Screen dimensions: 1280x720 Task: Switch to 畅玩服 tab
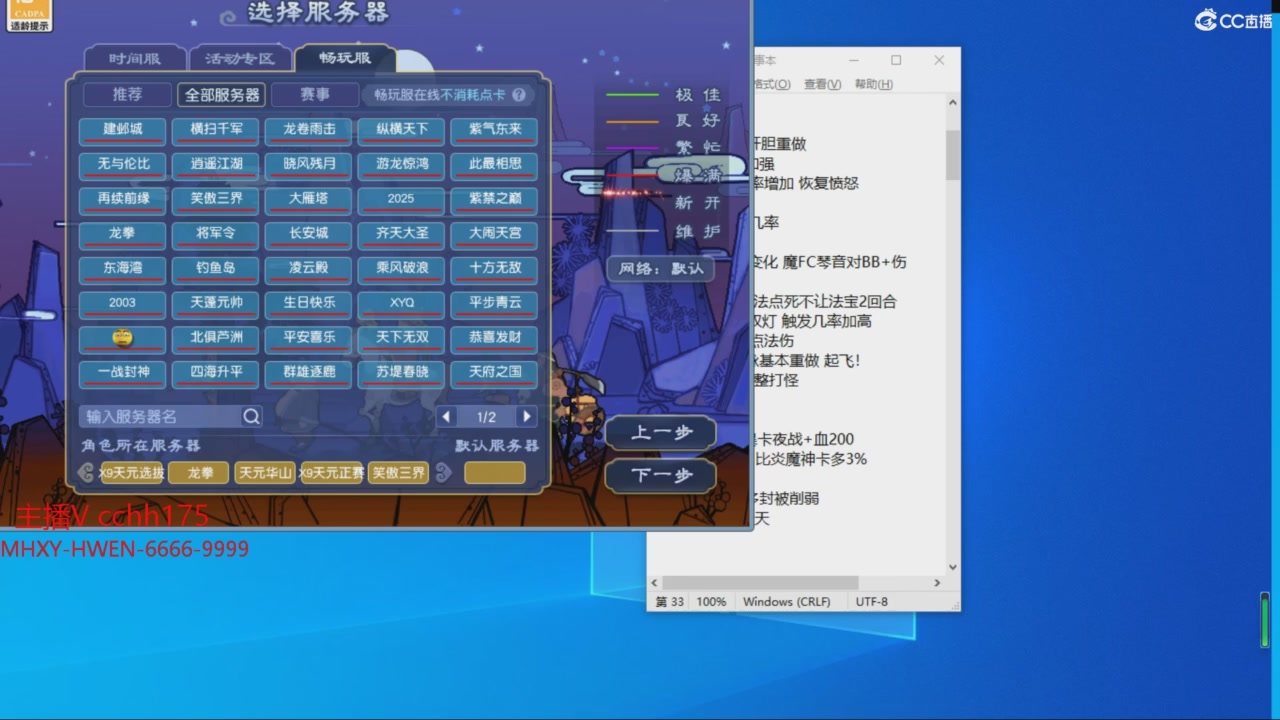(x=345, y=58)
